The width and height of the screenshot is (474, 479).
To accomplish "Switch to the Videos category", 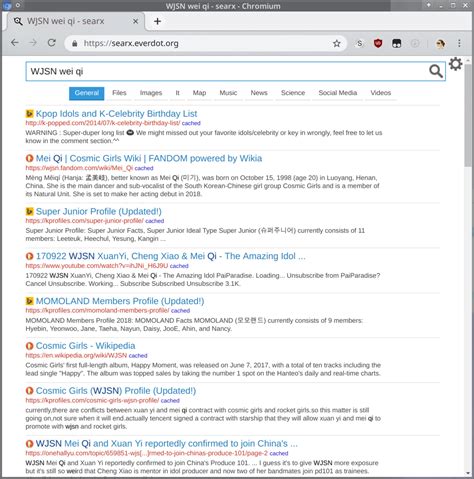I will click(x=381, y=93).
